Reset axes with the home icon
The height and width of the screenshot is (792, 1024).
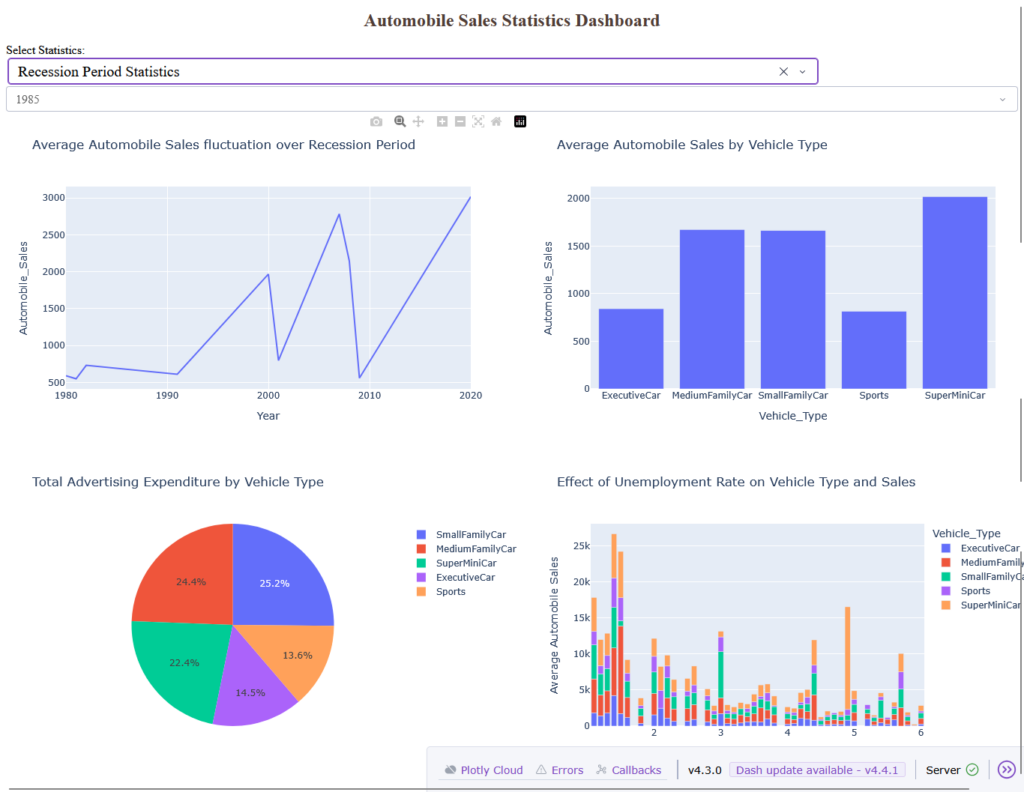click(x=496, y=121)
